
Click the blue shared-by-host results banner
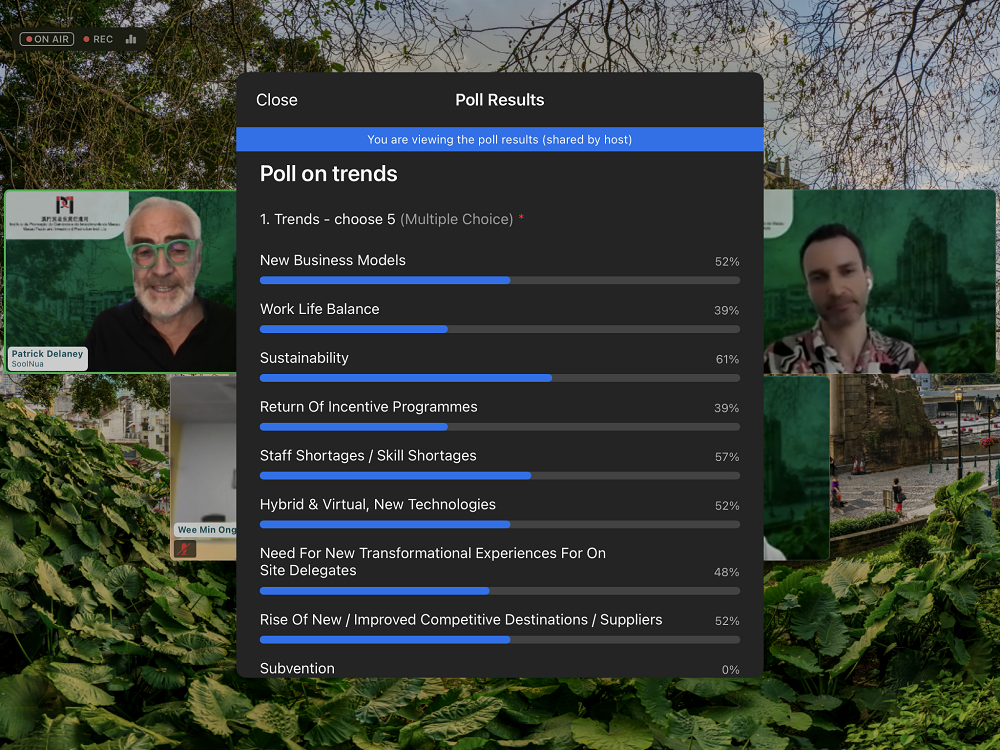499,140
